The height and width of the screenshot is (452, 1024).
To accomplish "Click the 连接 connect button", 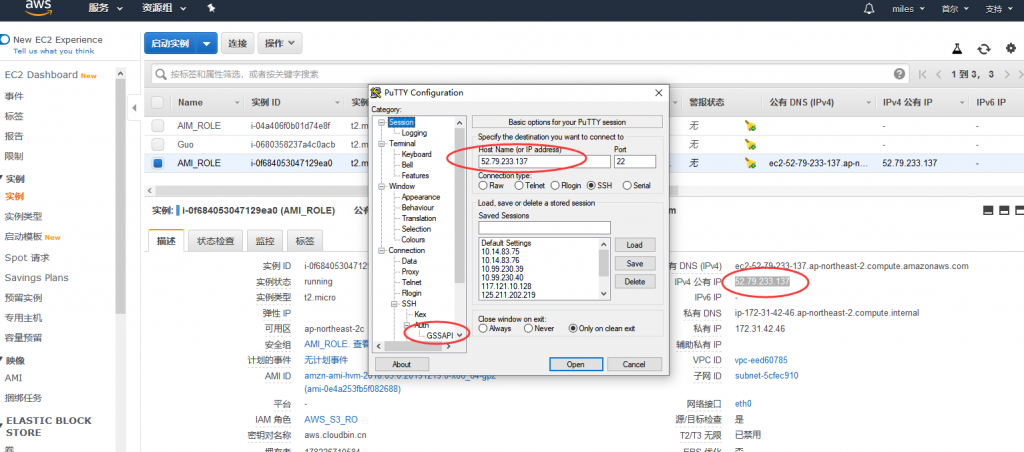I will 237,44.
